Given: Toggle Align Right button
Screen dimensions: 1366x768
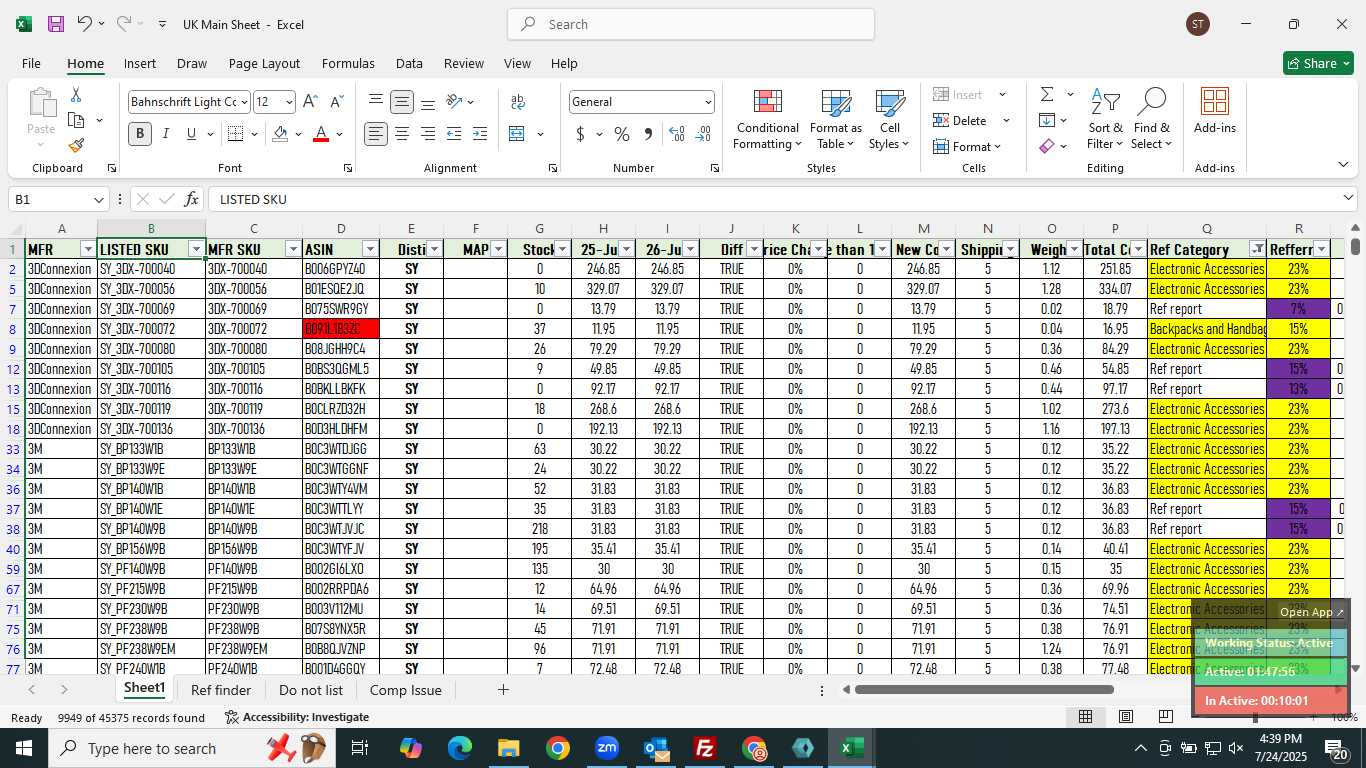Looking at the screenshot, I should pos(428,134).
